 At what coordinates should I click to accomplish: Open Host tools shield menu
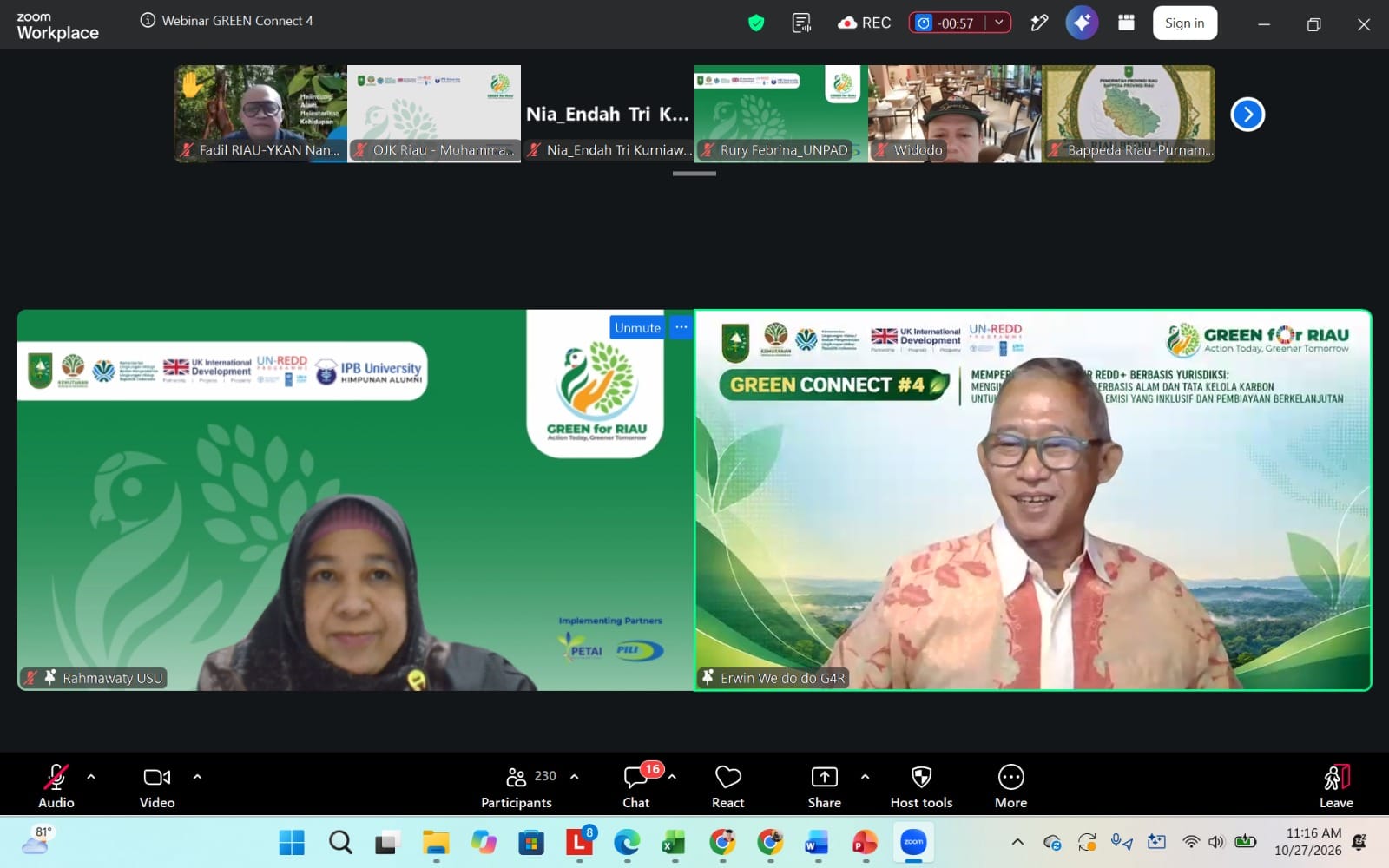coord(921,786)
